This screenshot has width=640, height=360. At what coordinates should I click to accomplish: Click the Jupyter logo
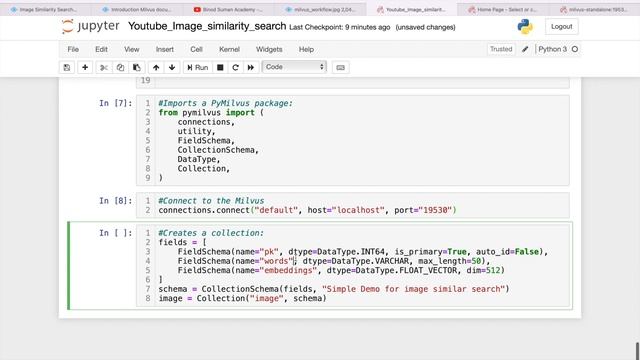pyautogui.click(x=91, y=27)
